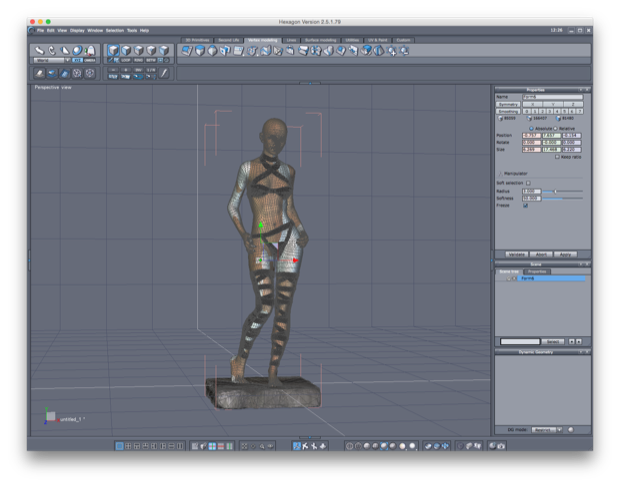620x487 pixels.
Task: Switch to four-viewport layout icon
Action: tap(128, 446)
